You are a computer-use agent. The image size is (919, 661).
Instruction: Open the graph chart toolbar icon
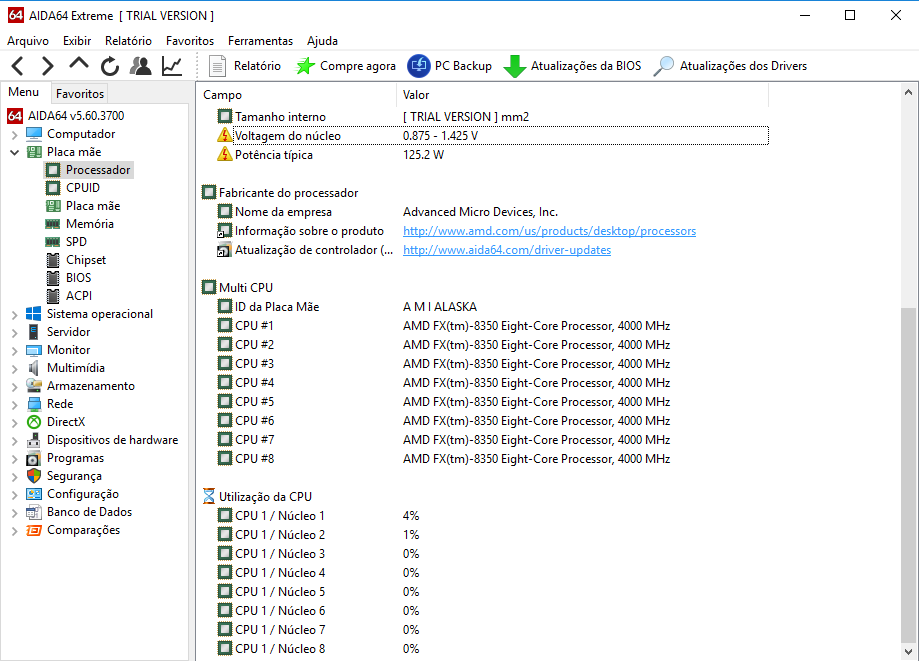(x=172, y=66)
